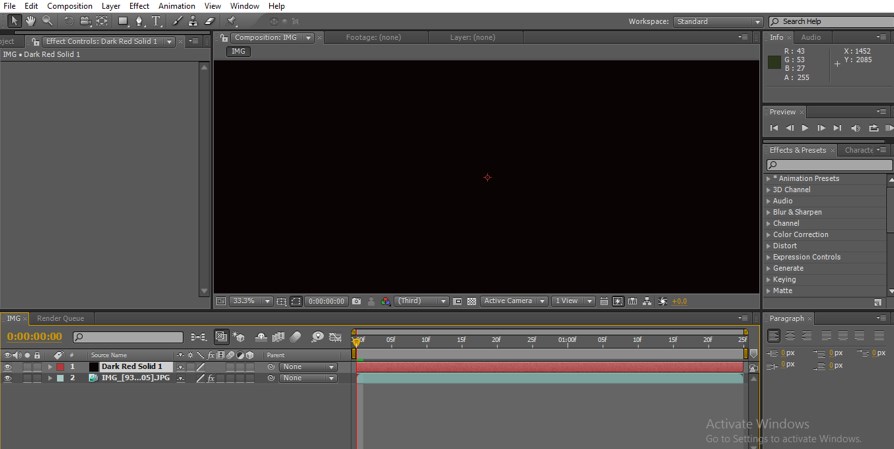This screenshot has height=449, width=894.
Task: Toggle the fx switch on IMG layer
Action: coord(210,379)
